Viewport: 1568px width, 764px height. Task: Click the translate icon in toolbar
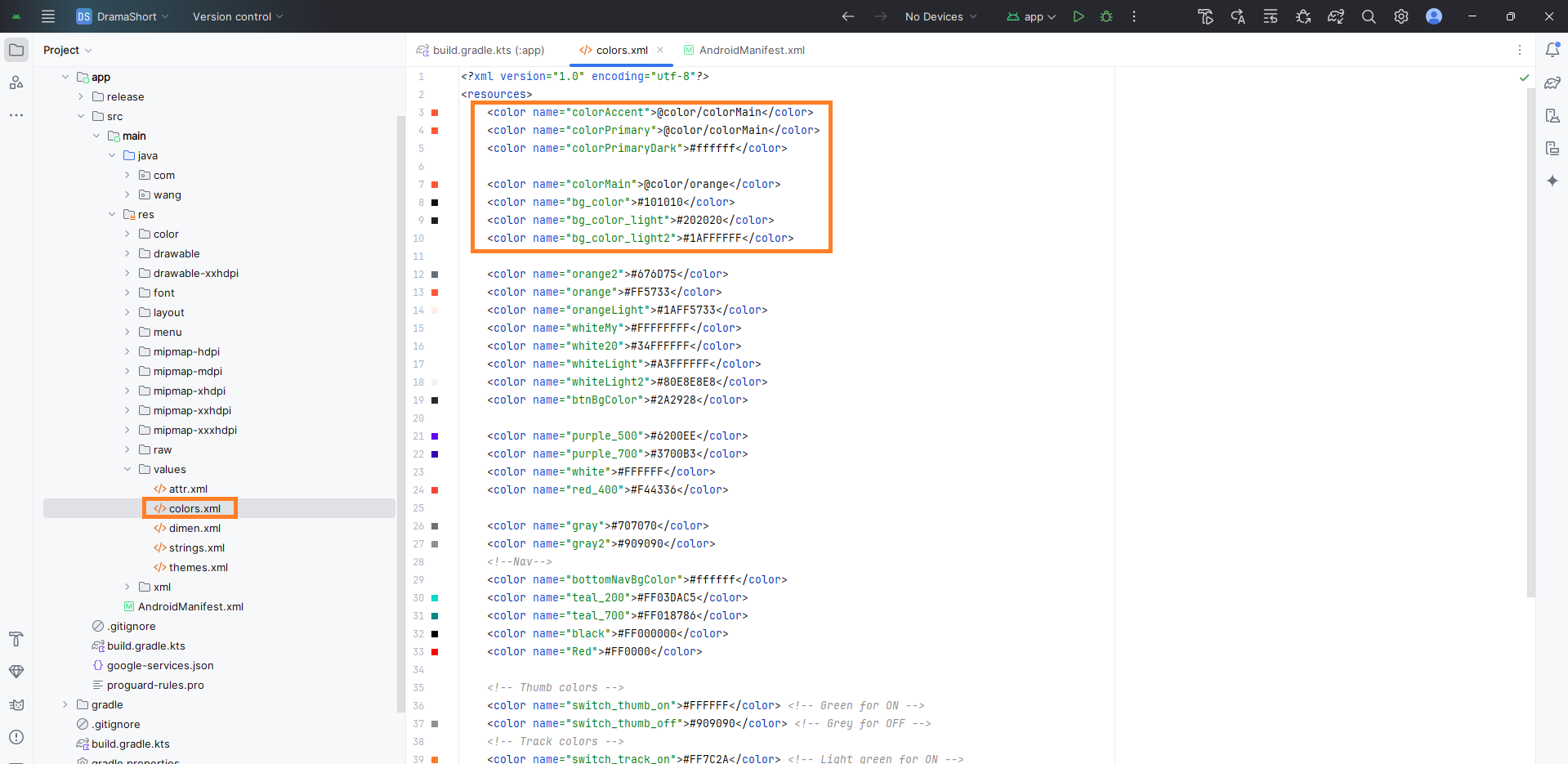point(1238,16)
